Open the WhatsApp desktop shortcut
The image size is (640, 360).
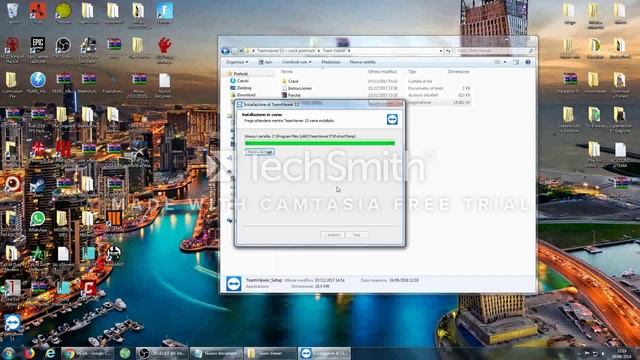[38, 222]
